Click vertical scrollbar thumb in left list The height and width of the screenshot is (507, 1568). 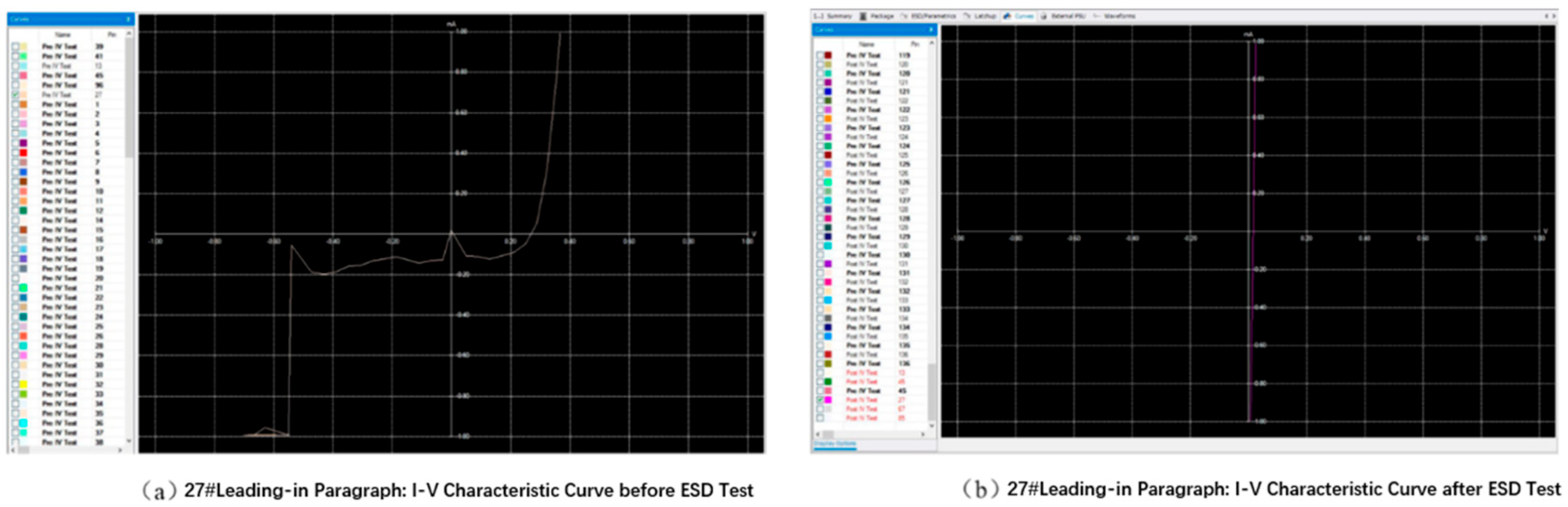(128, 97)
